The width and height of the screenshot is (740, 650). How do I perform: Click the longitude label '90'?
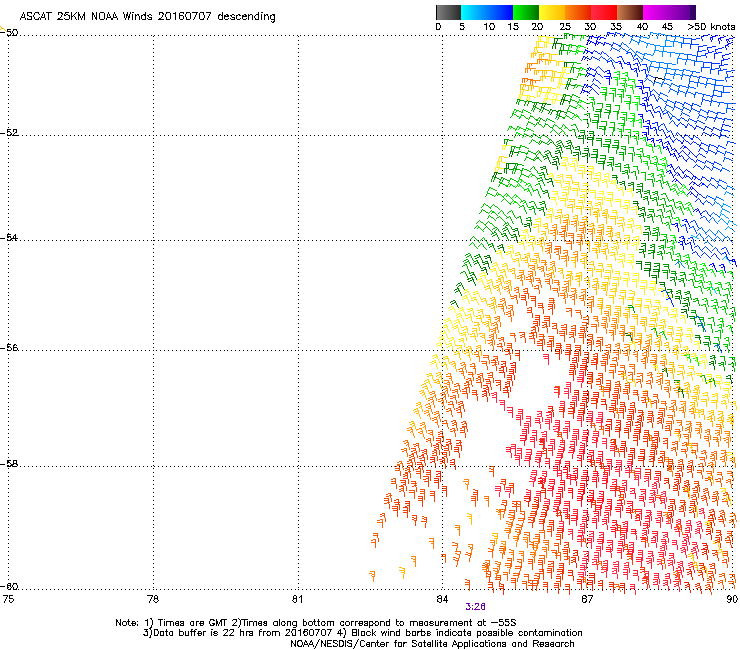[732, 599]
